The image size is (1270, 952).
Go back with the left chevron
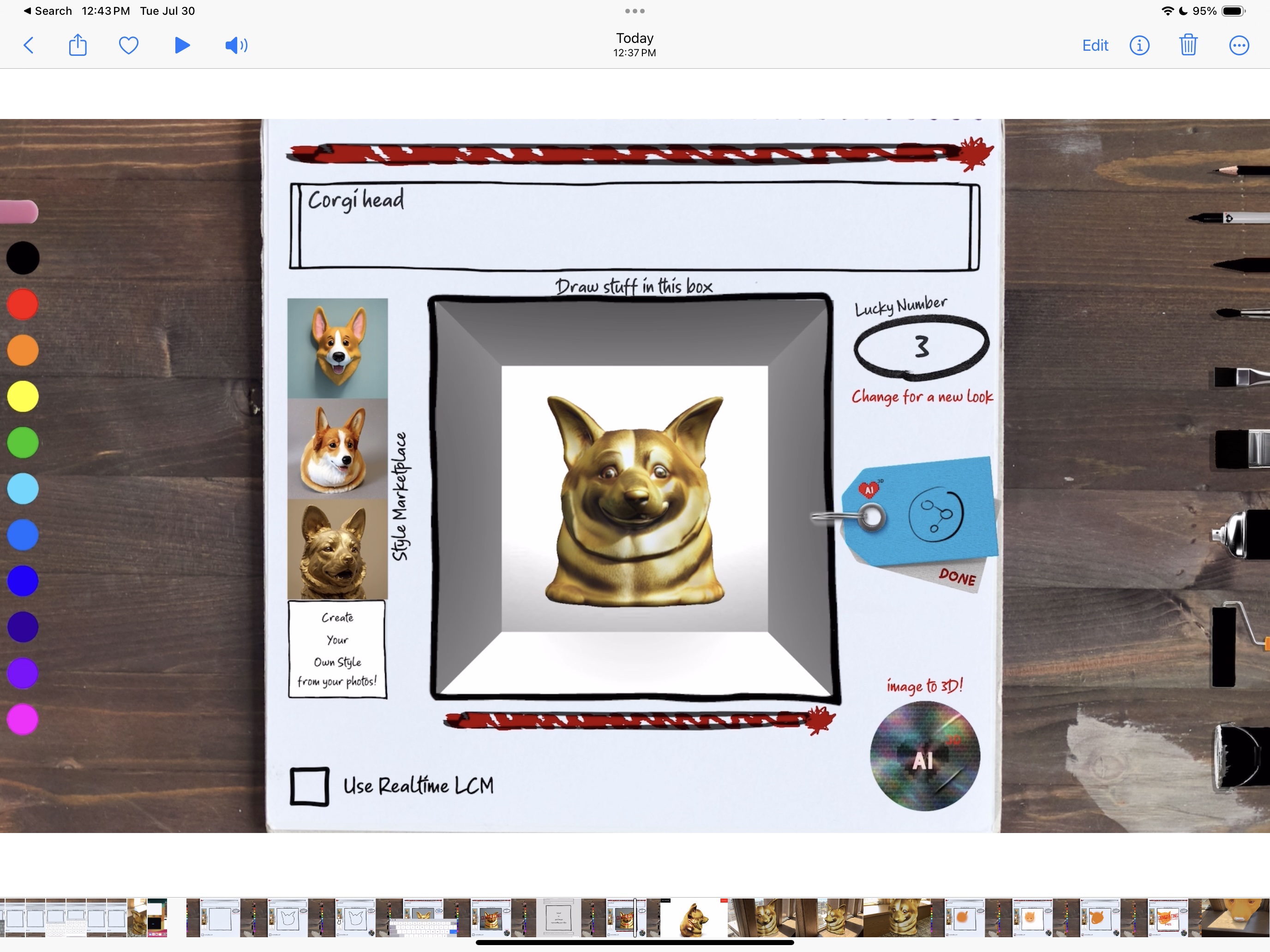point(29,45)
